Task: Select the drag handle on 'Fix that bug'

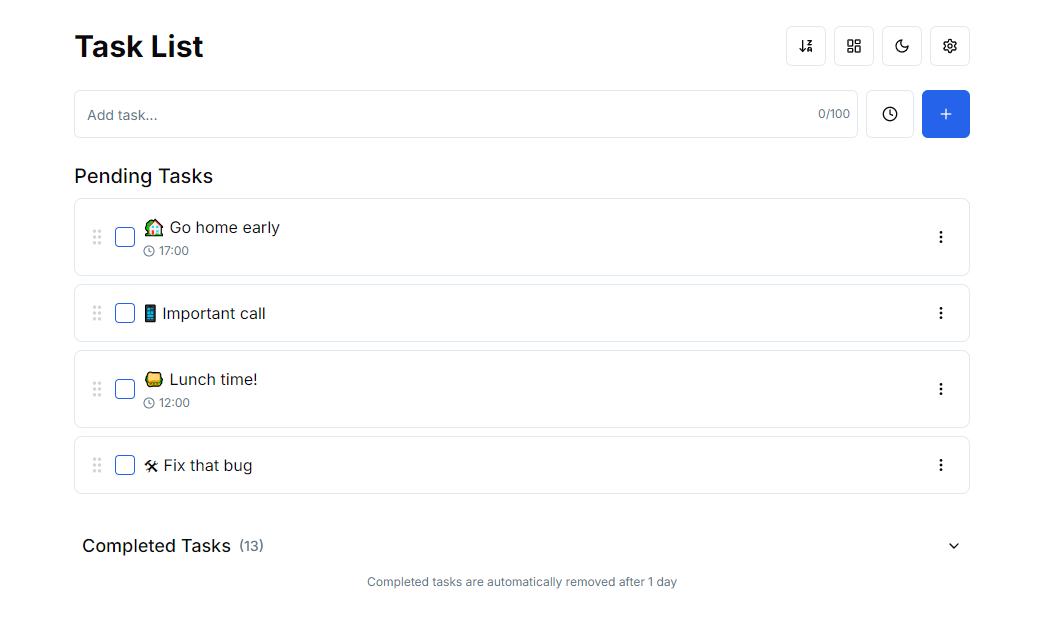Action: point(97,465)
